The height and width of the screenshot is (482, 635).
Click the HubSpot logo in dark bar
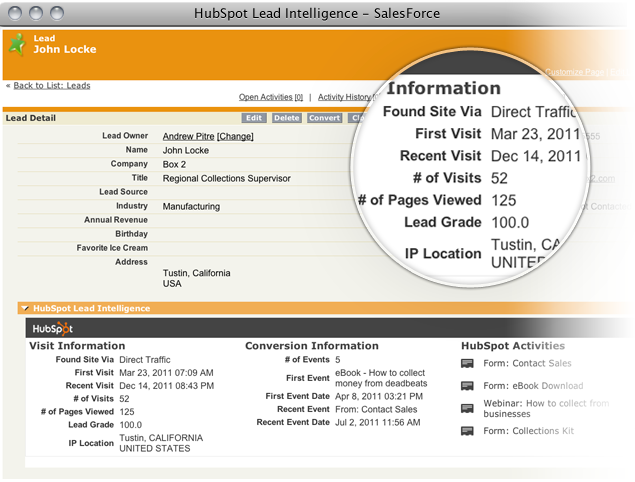pyautogui.click(x=53, y=328)
